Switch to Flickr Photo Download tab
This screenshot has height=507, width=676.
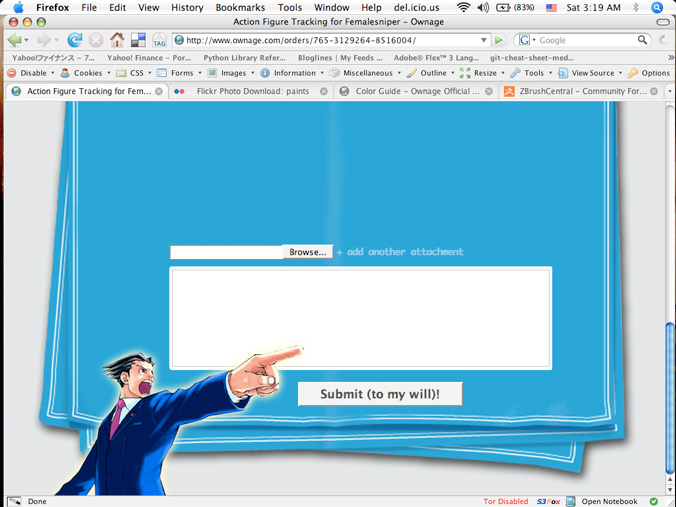click(x=251, y=91)
